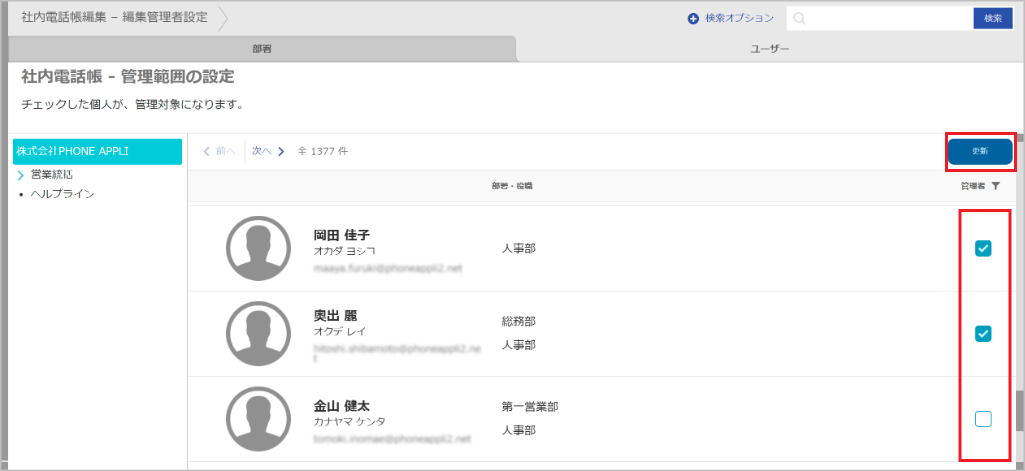The image size is (1025, 471).
Task: Uncheck the 管理者 checkbox for 岡田 佳子
Action: coord(983,249)
